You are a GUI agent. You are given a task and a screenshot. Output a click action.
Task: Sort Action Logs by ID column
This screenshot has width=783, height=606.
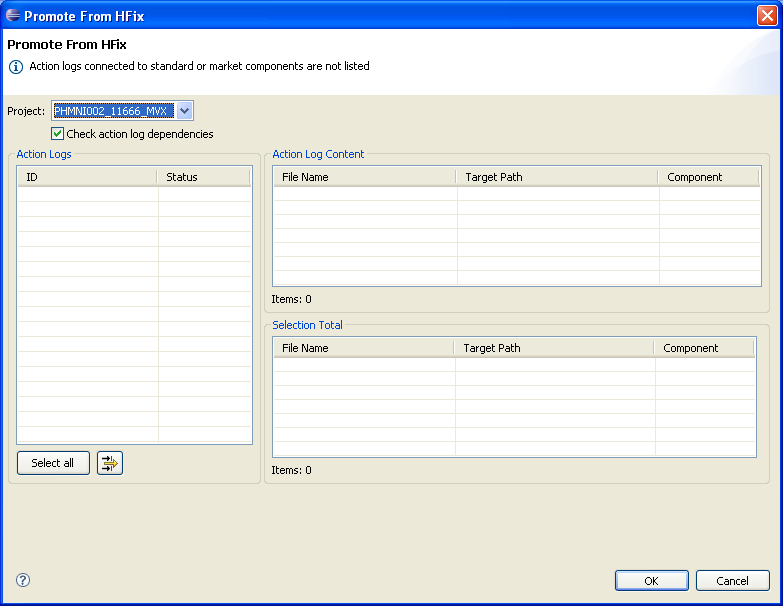point(87,177)
